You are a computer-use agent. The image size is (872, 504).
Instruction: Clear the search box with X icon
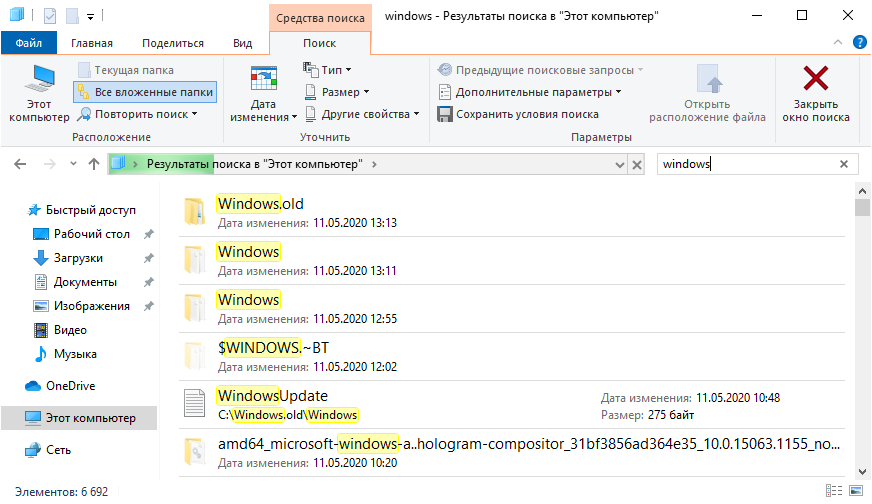tap(844, 164)
